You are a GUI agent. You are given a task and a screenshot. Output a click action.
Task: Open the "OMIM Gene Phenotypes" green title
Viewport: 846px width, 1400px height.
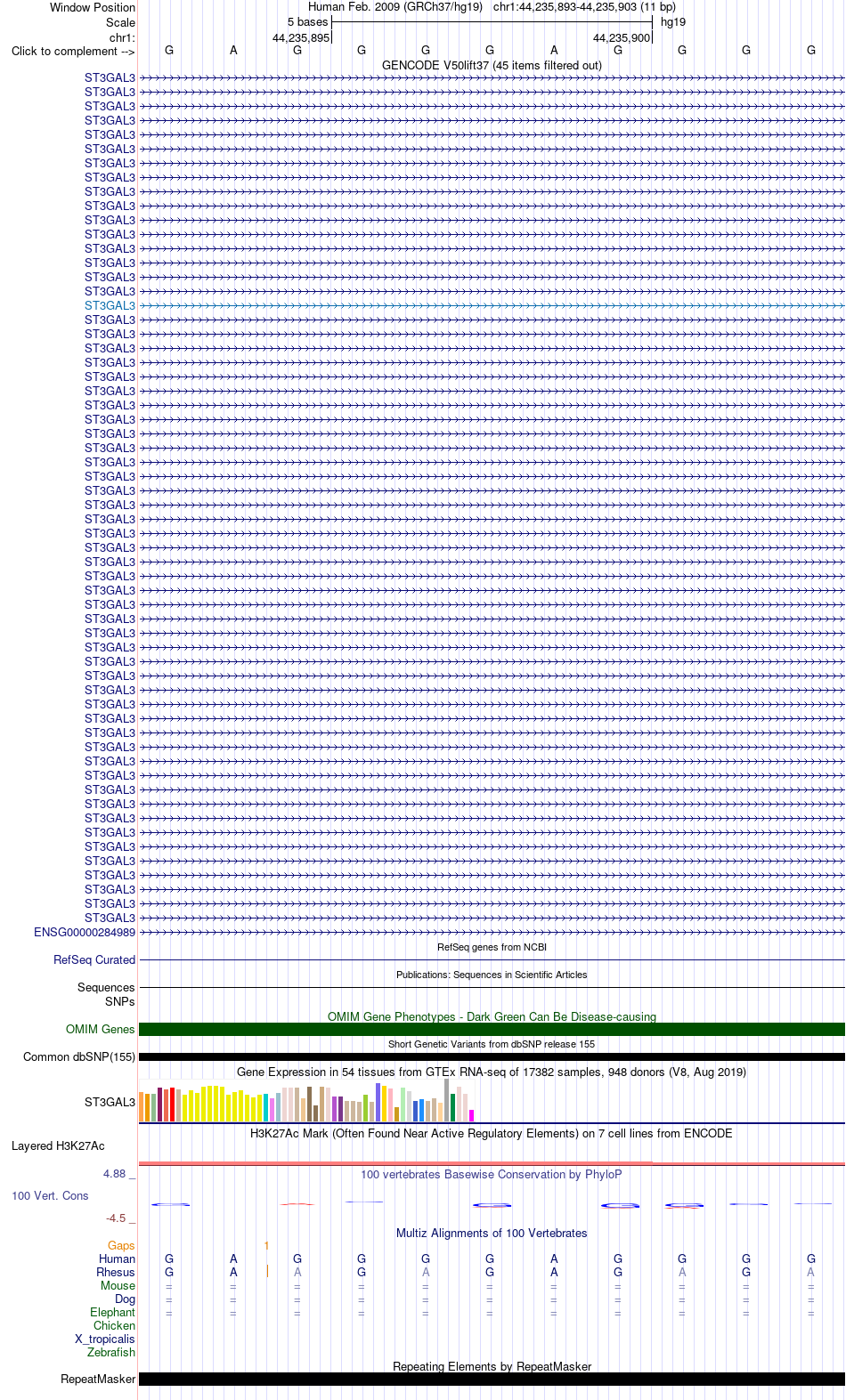click(x=492, y=1016)
